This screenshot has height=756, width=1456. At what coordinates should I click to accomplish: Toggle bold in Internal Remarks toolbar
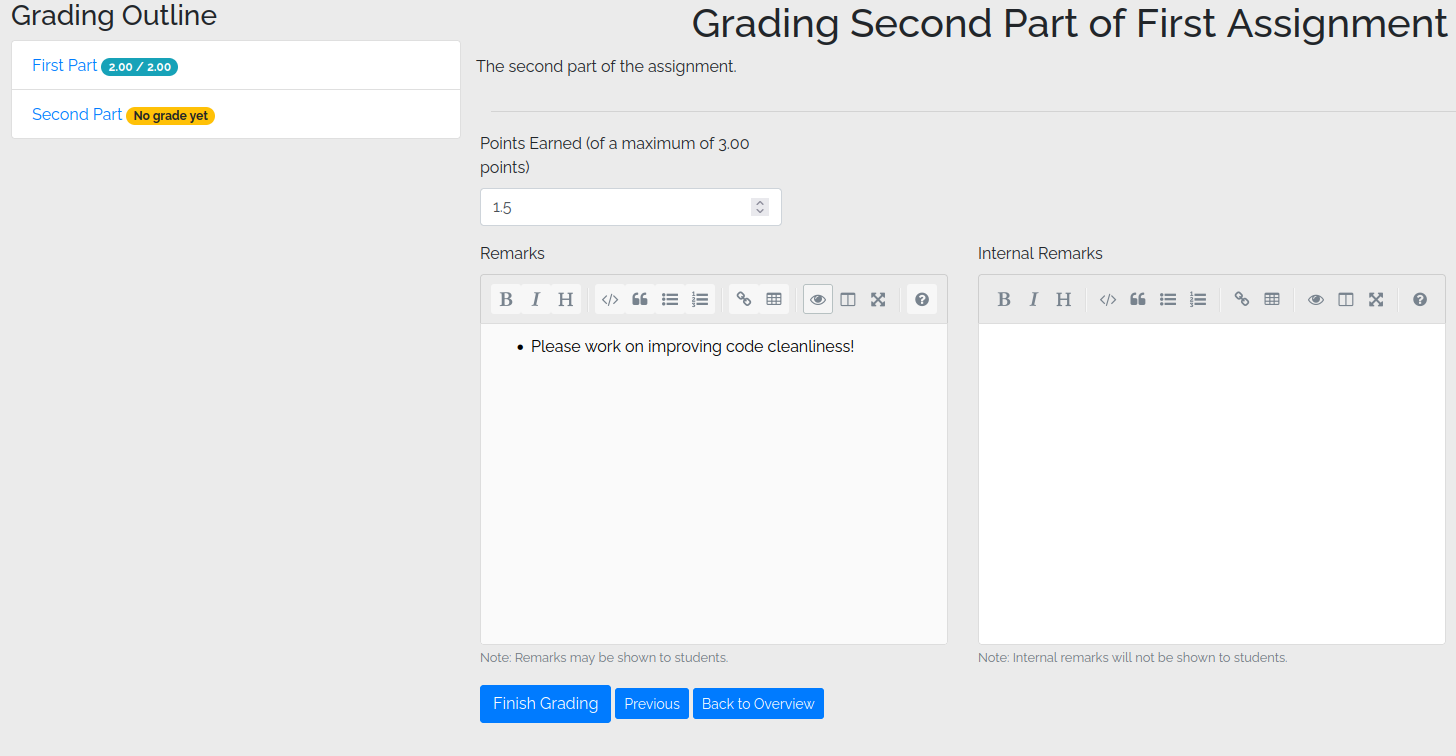(1004, 299)
